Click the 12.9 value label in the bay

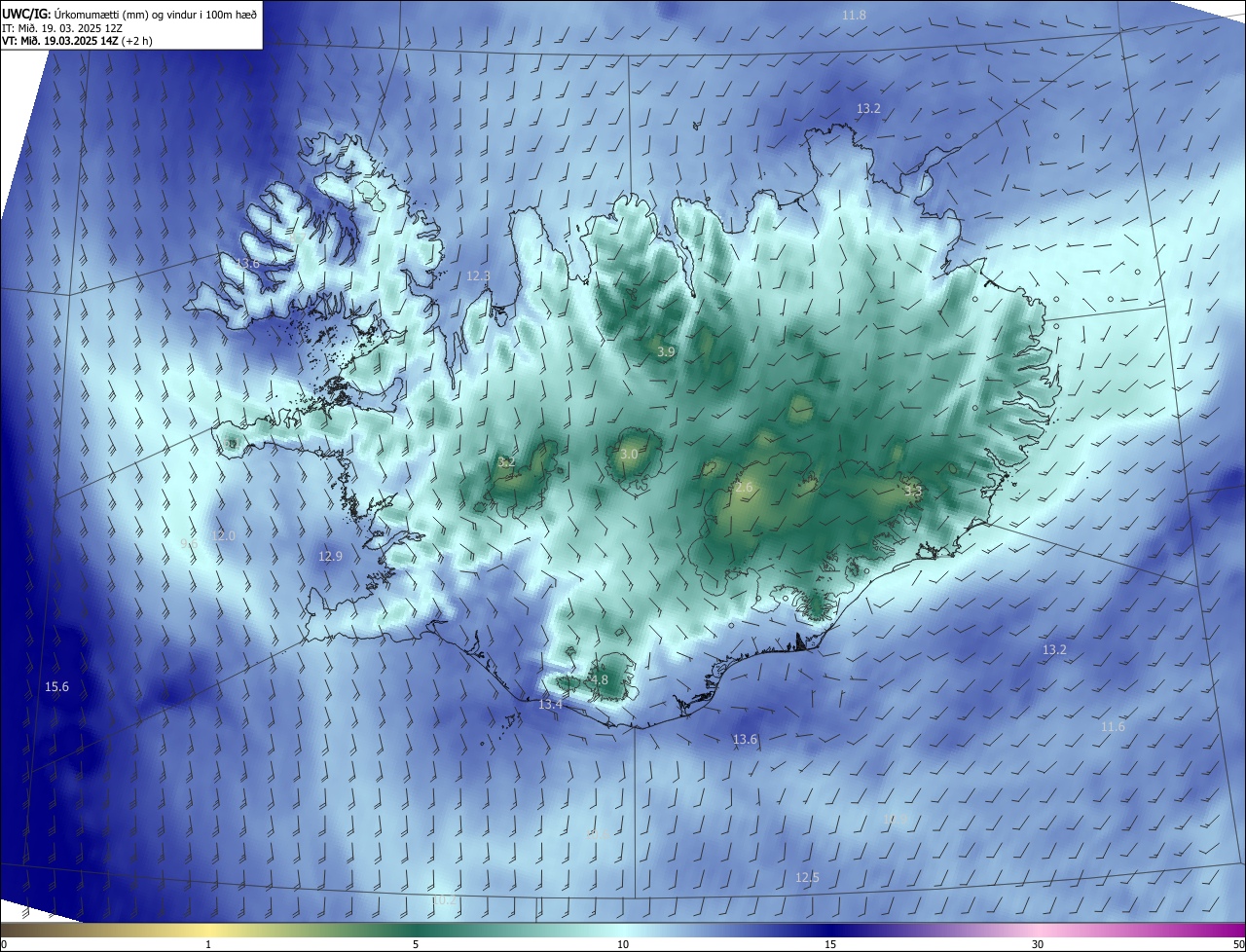[330, 557]
